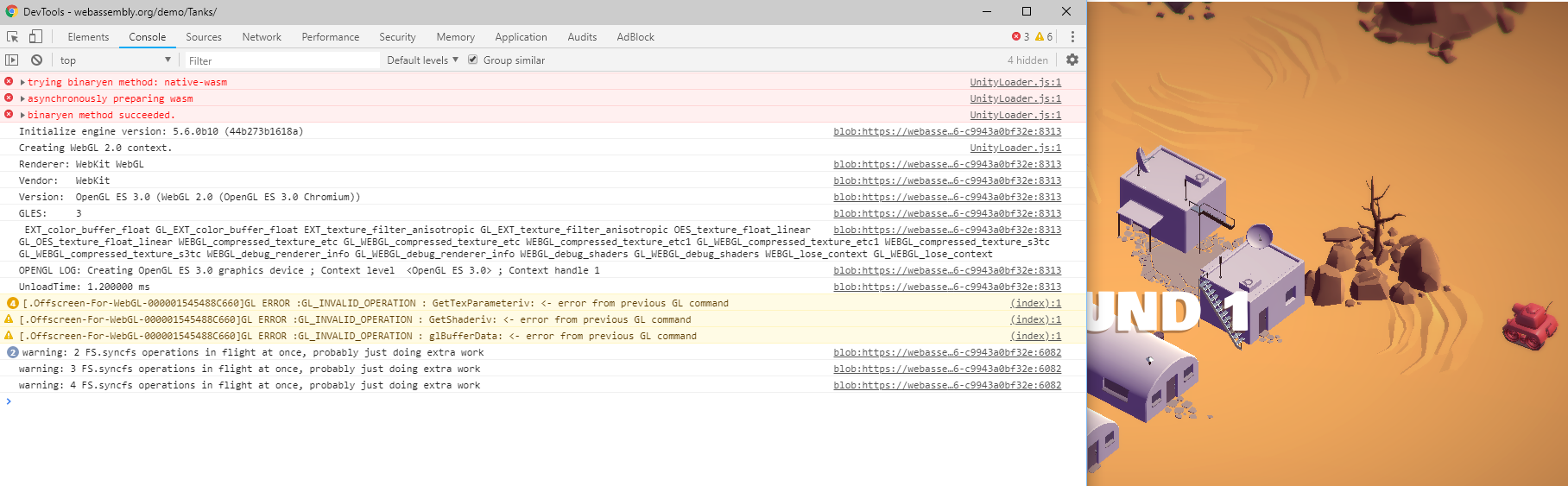The image size is (1568, 486).
Task: Open the Default levels dropdown
Action: [x=422, y=60]
